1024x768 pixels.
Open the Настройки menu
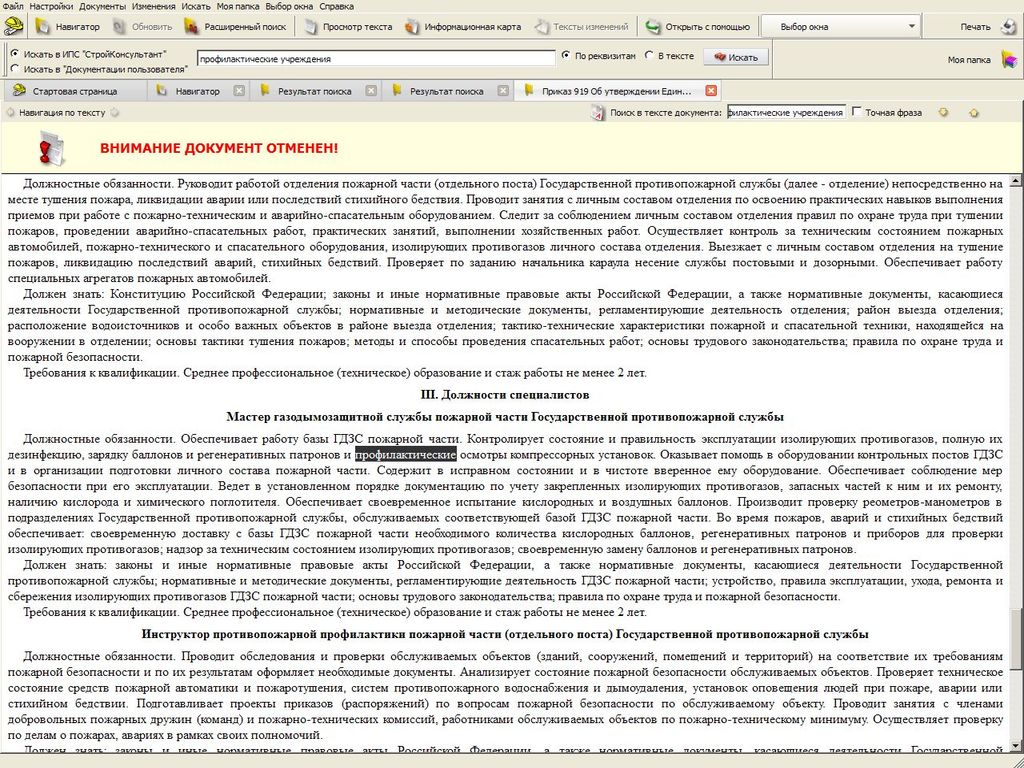[x=52, y=7]
